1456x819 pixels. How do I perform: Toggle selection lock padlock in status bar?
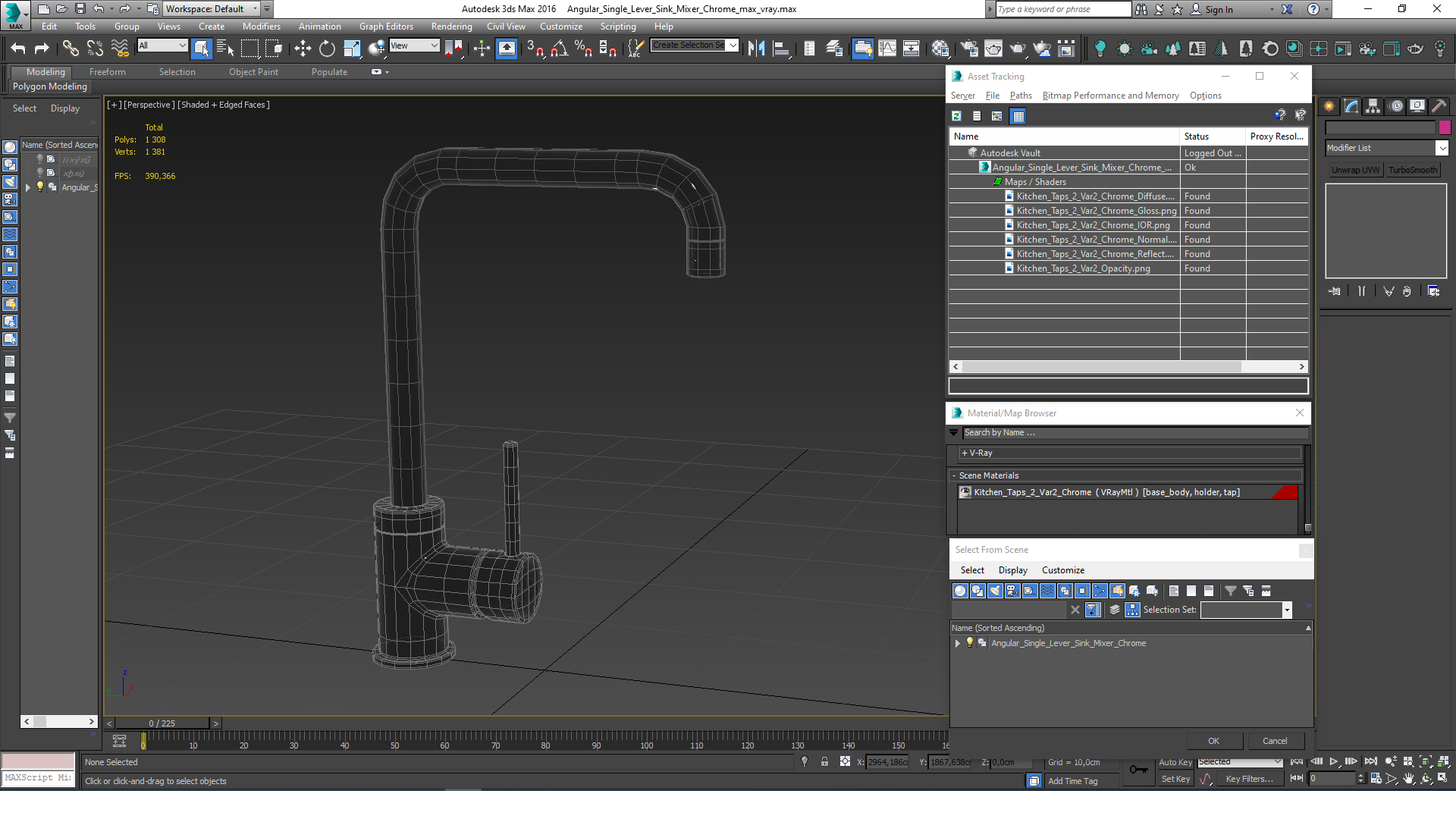[x=824, y=762]
